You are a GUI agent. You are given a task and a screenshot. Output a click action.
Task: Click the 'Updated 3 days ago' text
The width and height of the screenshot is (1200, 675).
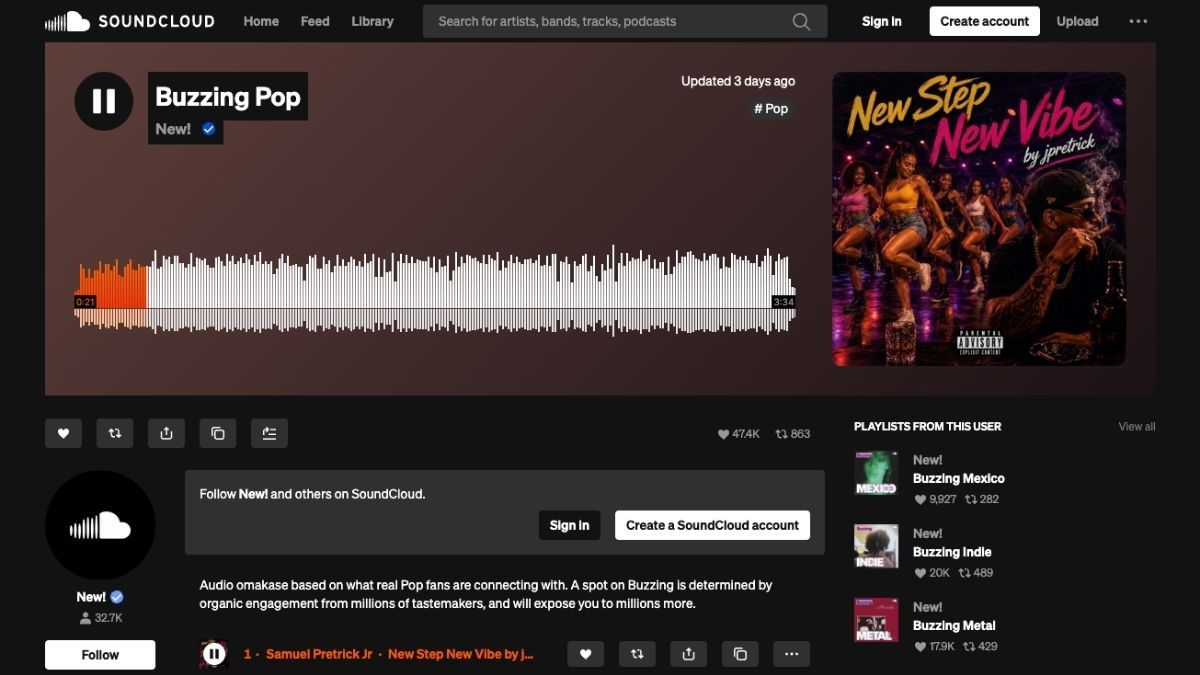point(738,81)
